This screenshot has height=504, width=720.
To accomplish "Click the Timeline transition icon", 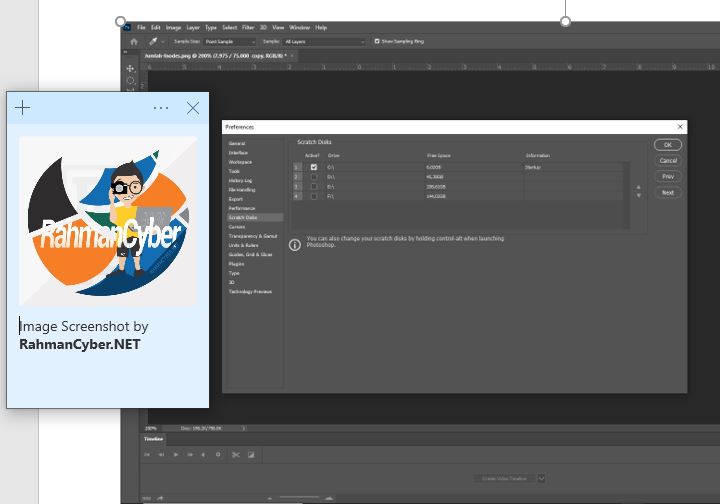I will pos(251,455).
